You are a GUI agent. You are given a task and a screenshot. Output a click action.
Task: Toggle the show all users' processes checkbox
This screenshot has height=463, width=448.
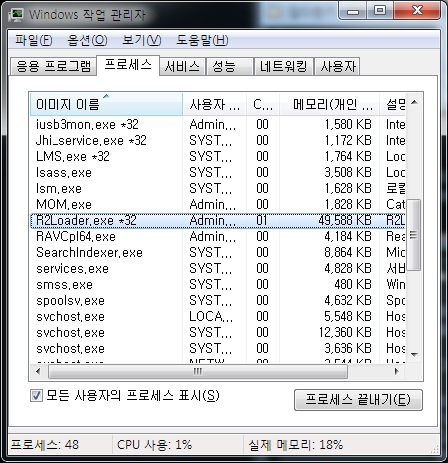(36, 396)
